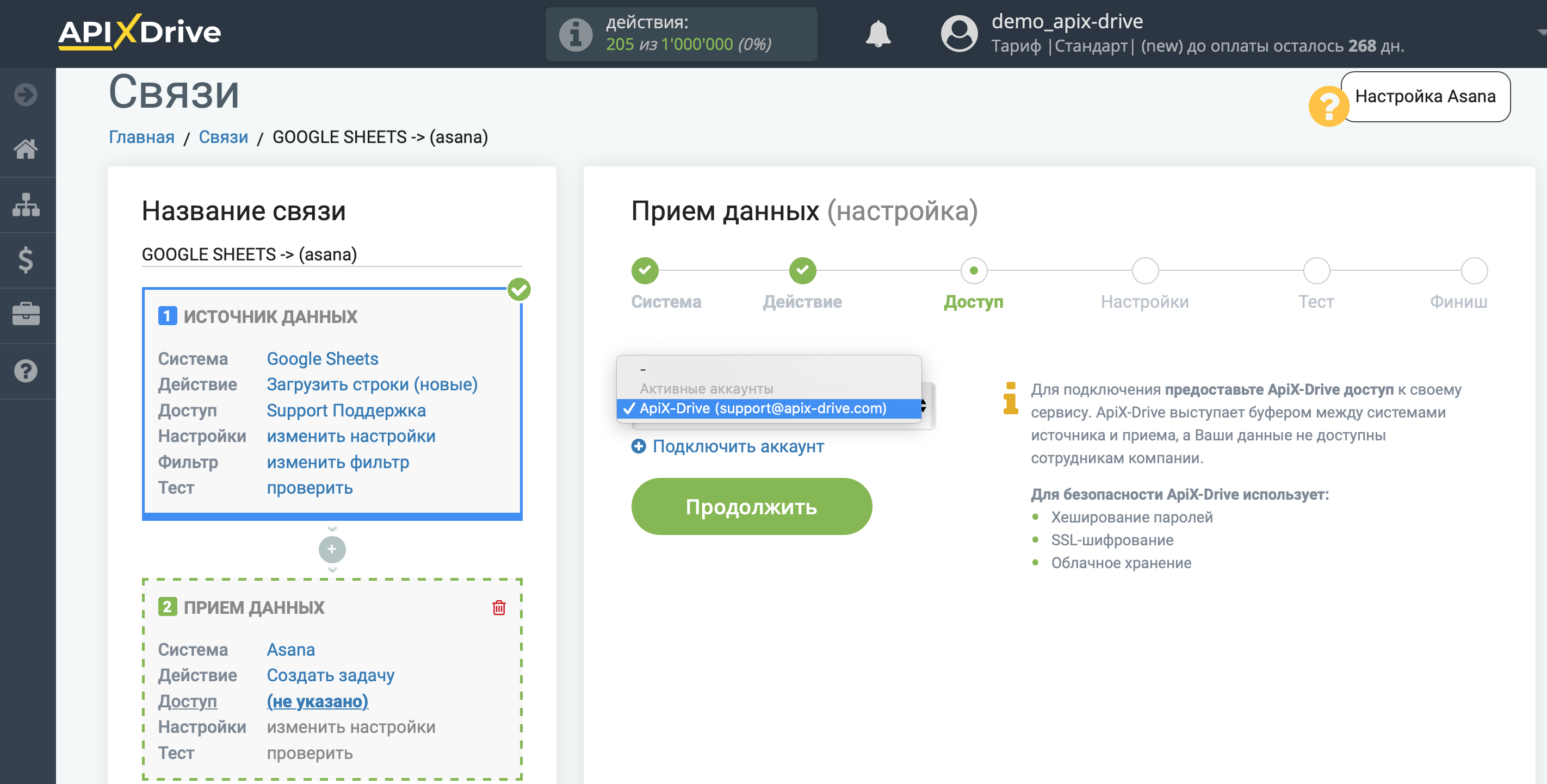Click the actions counter panel
The width and height of the screenshot is (1547, 784).
[x=681, y=34]
